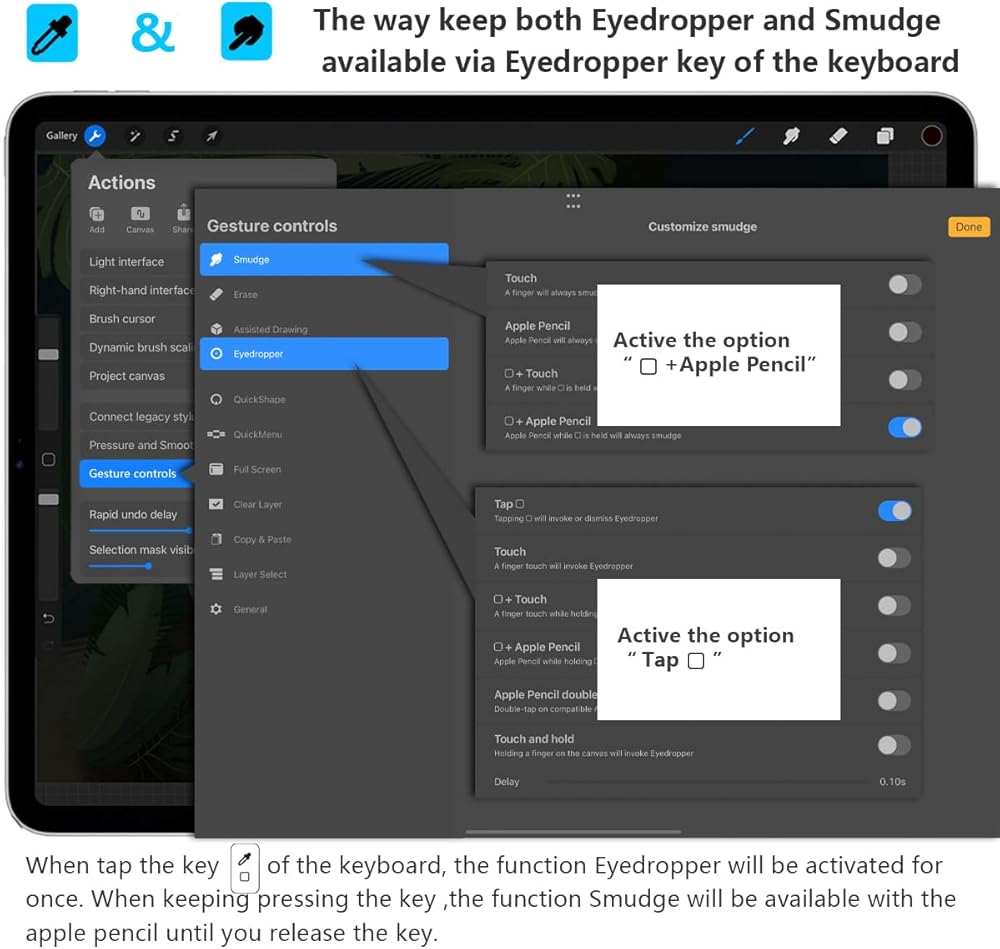Image resolution: width=1000 pixels, height=949 pixels.
Task: Tap the undo arrow on sidebar
Action: (48, 619)
